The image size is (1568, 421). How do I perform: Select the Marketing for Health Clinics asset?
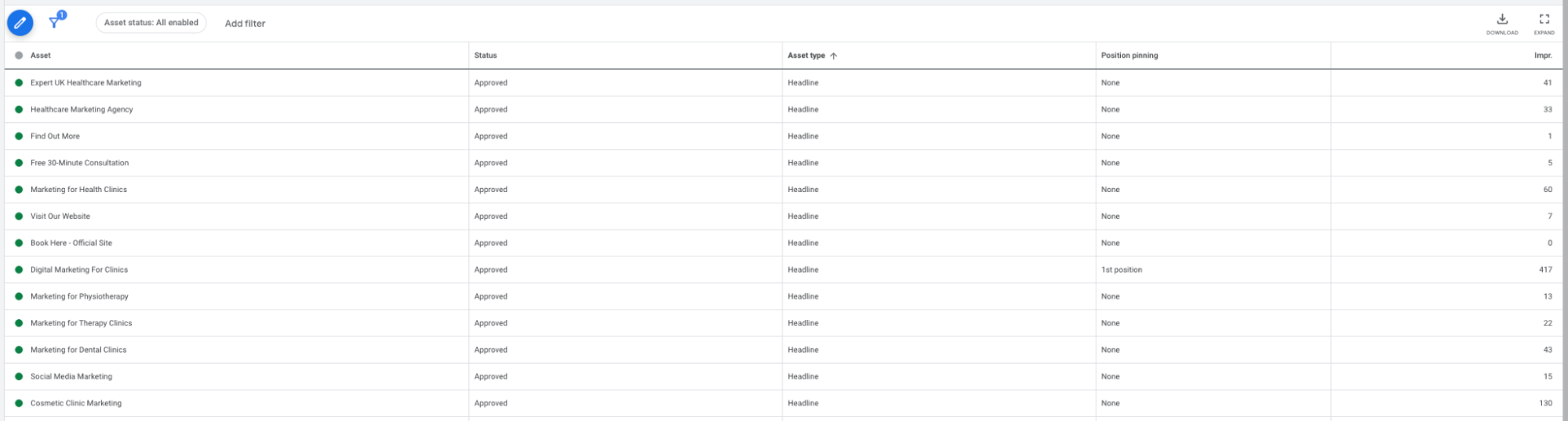[x=78, y=189]
